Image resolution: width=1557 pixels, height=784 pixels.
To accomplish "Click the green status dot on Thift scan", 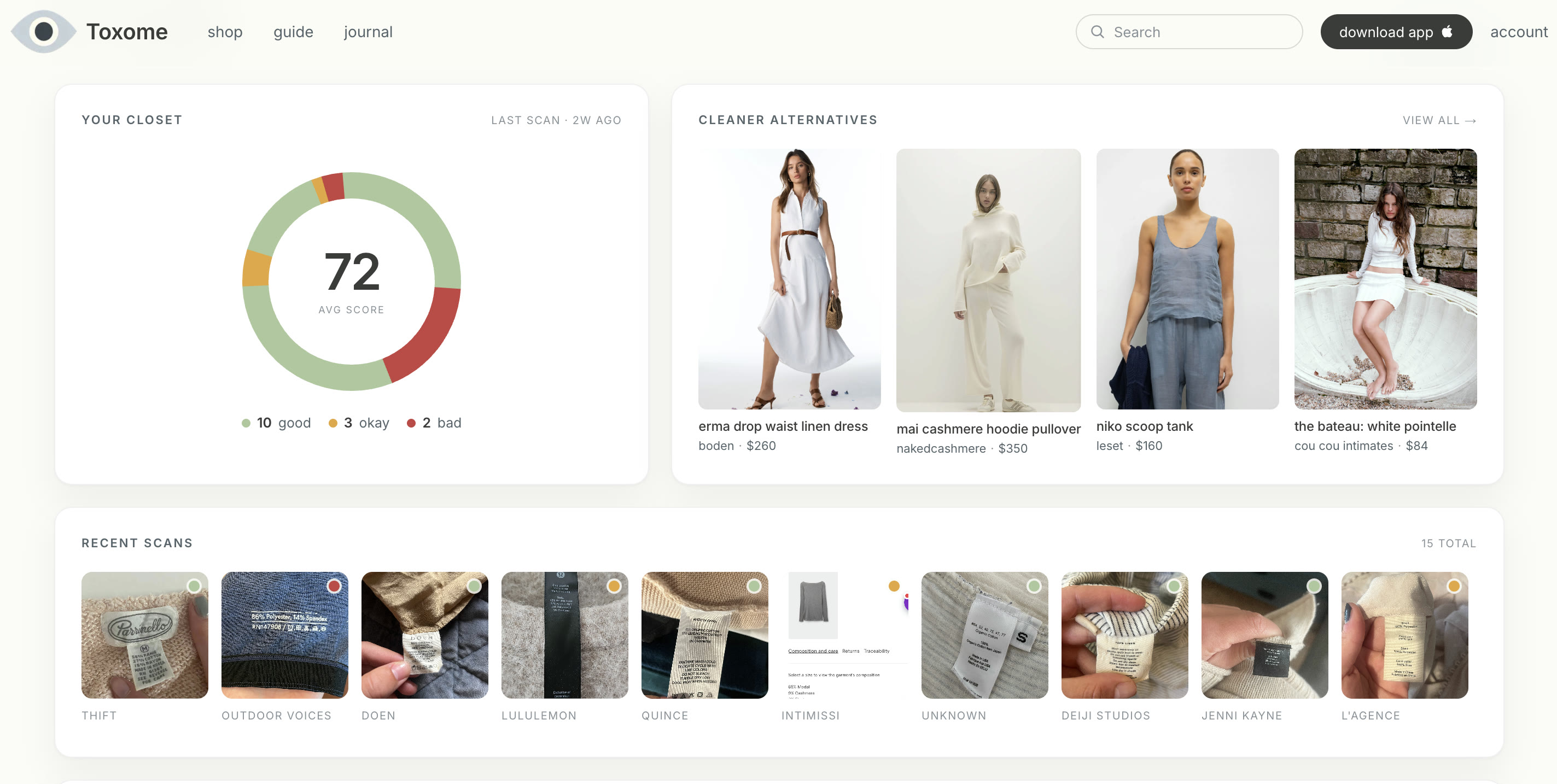I will tap(194, 586).
